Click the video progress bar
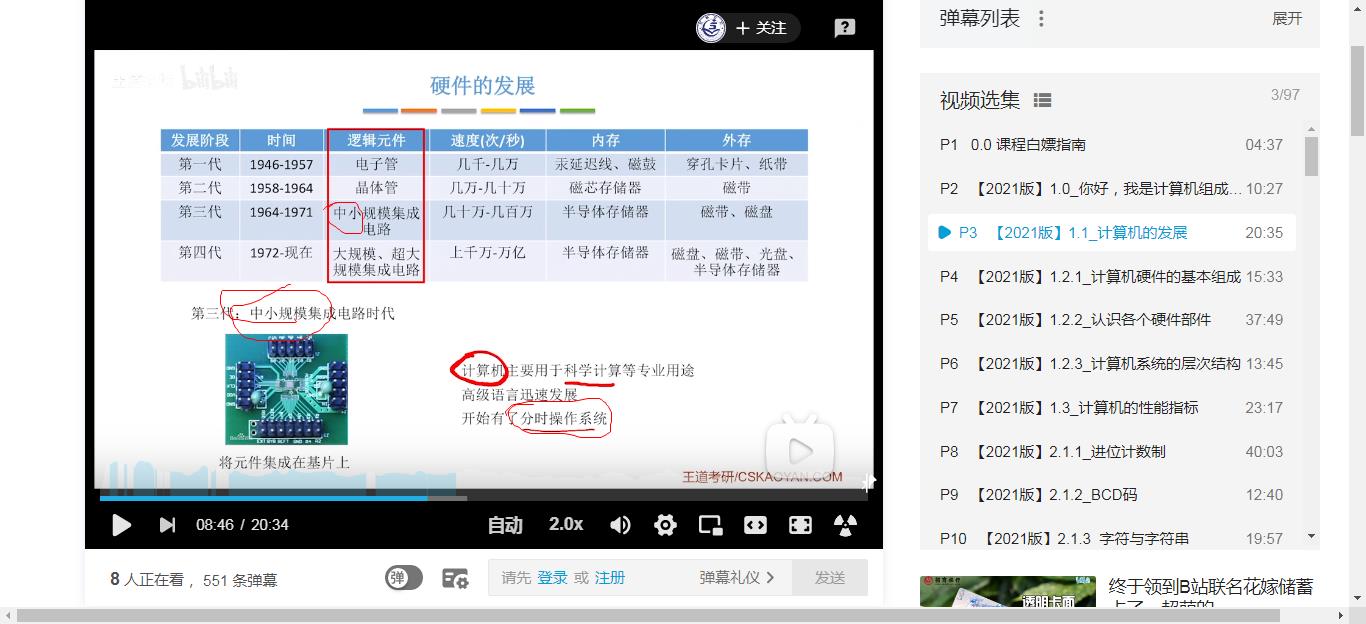Screen dimensions: 1366x624 [484, 497]
